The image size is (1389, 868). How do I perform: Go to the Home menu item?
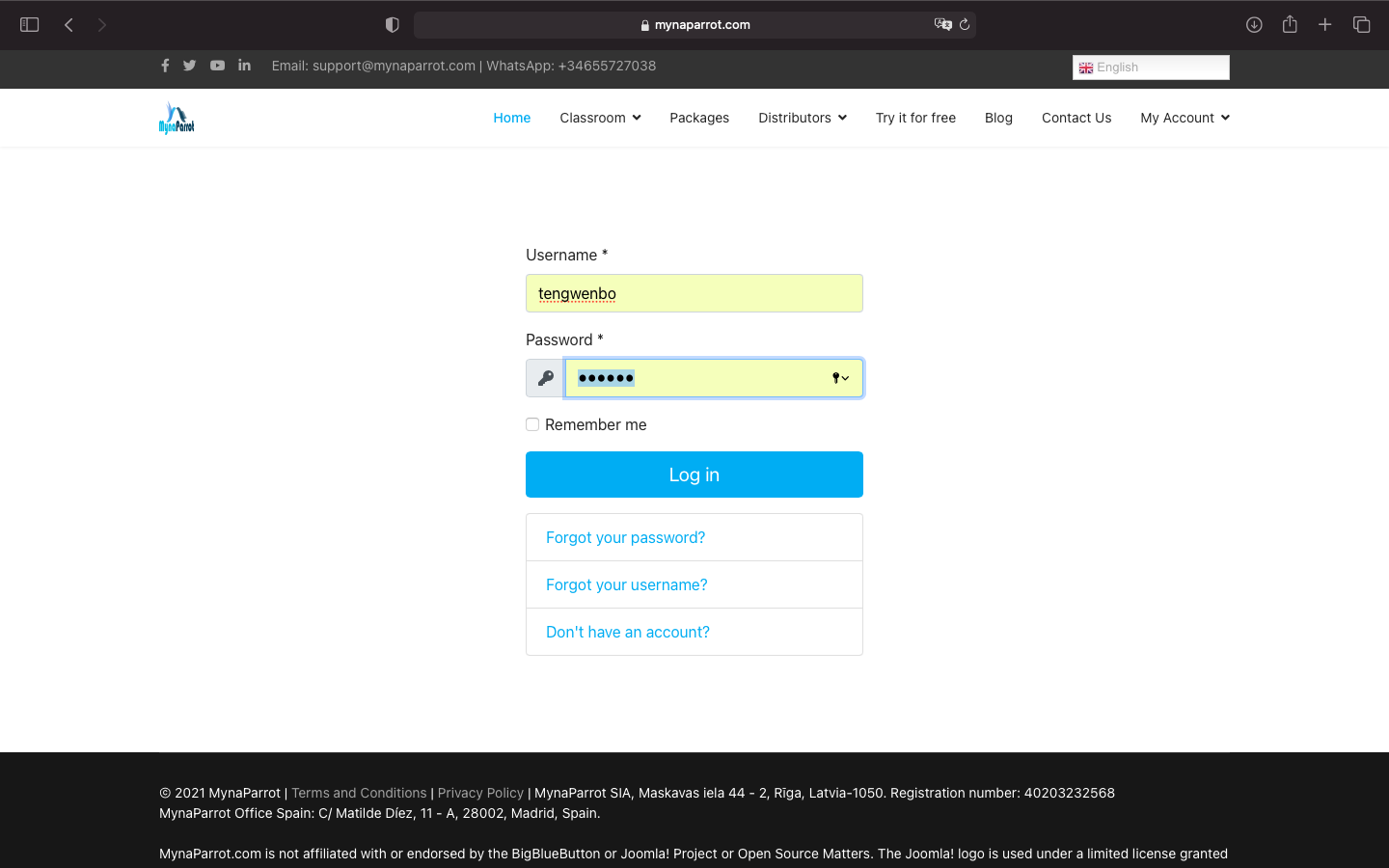tap(512, 118)
